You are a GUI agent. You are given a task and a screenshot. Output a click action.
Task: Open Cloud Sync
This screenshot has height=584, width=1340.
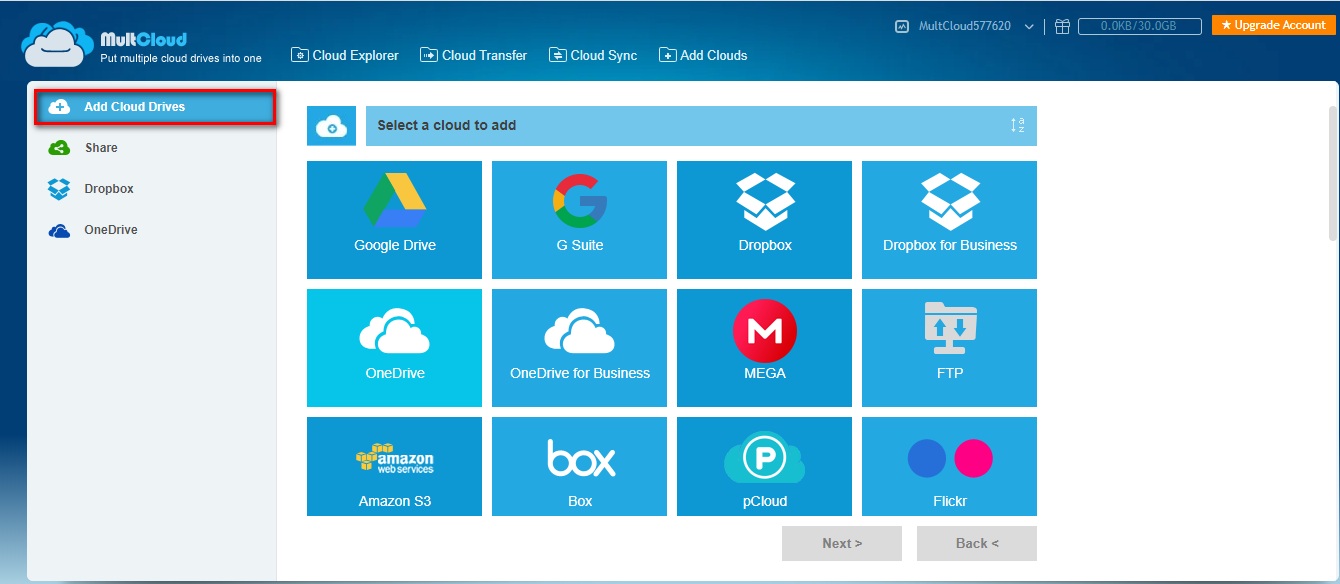pos(592,55)
